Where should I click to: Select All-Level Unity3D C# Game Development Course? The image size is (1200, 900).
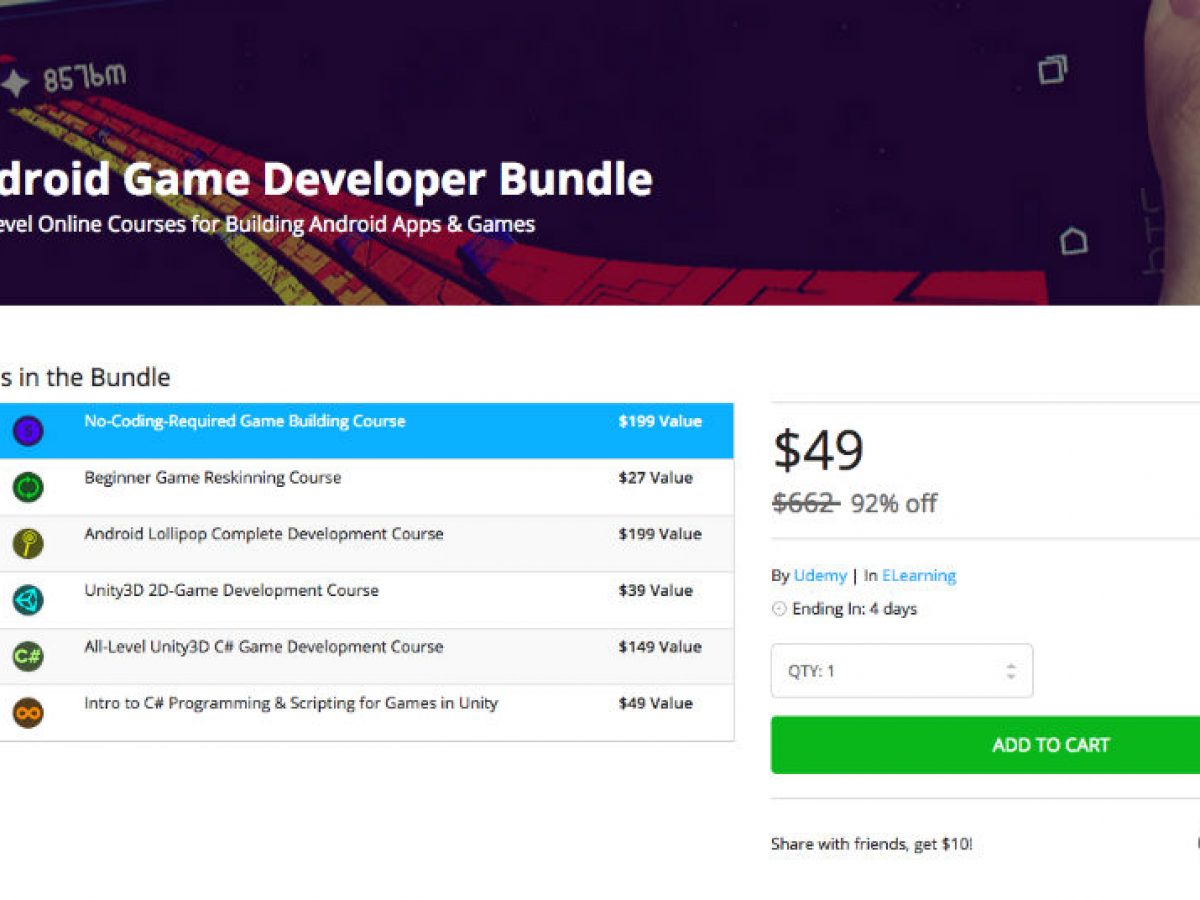(x=263, y=647)
